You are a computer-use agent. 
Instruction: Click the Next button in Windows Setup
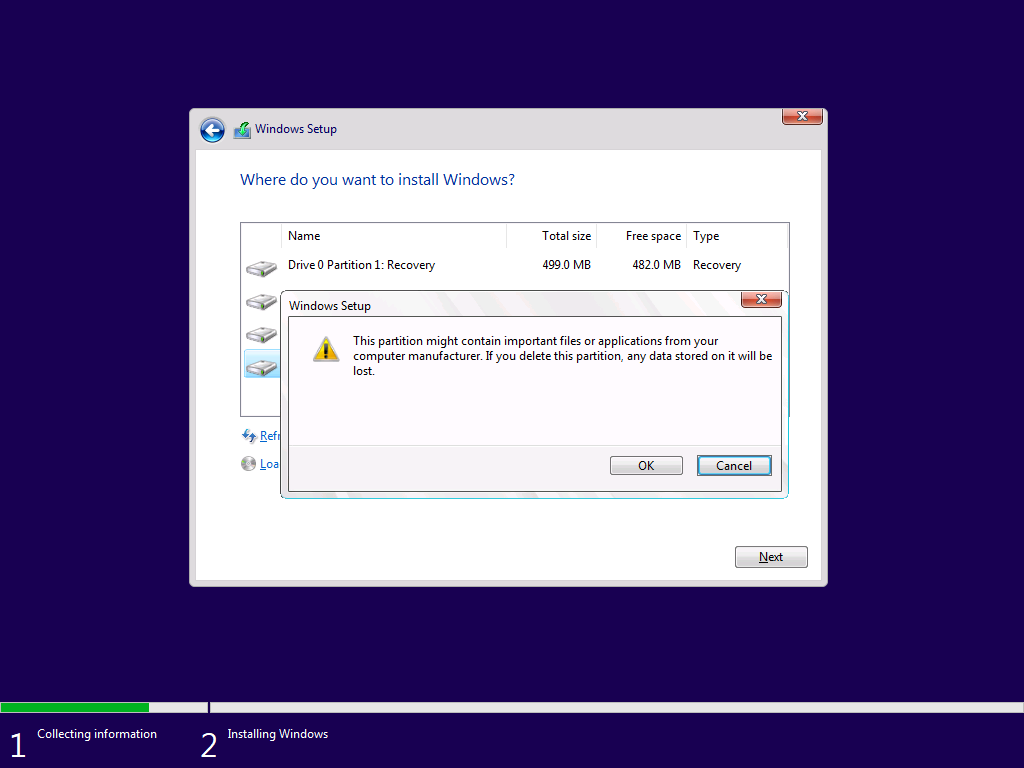pos(771,557)
